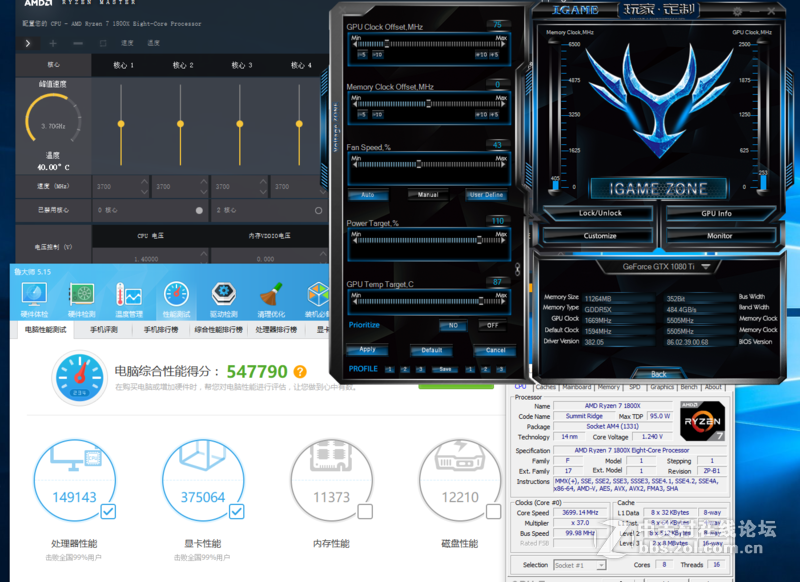Click the AMD Ryzen logo in CPU-Z
This screenshot has height=582, width=800.
tap(701, 421)
